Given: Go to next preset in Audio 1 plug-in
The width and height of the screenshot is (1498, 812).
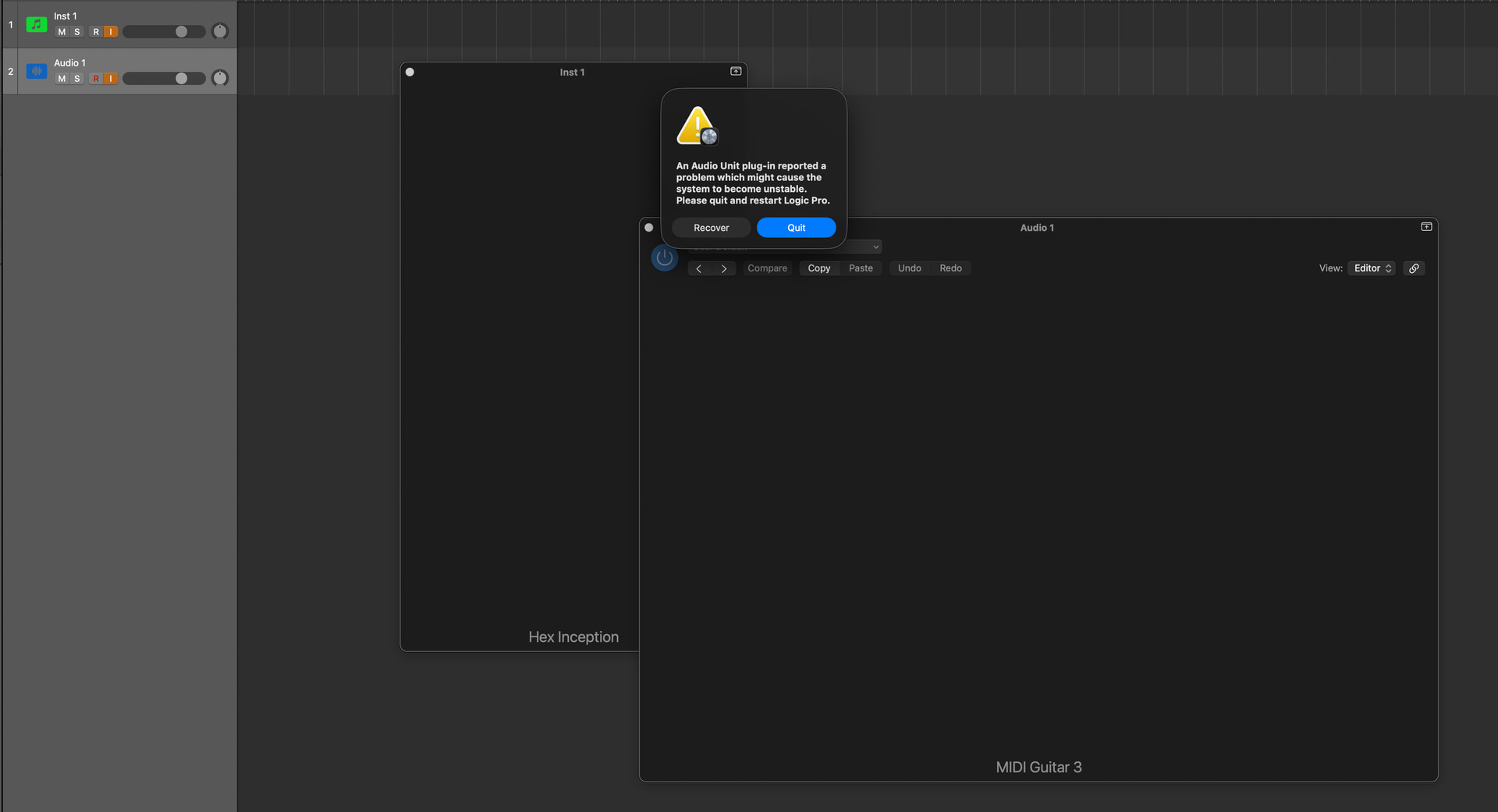Looking at the screenshot, I should (724, 268).
